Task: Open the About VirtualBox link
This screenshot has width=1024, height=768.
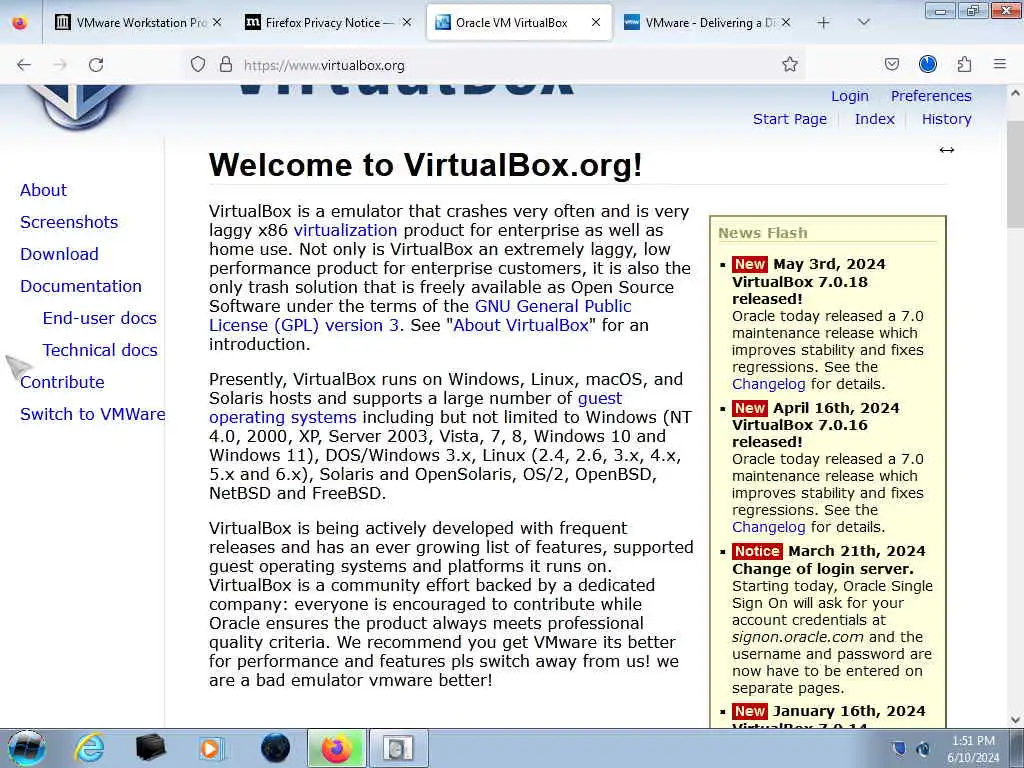Action: click(520, 325)
